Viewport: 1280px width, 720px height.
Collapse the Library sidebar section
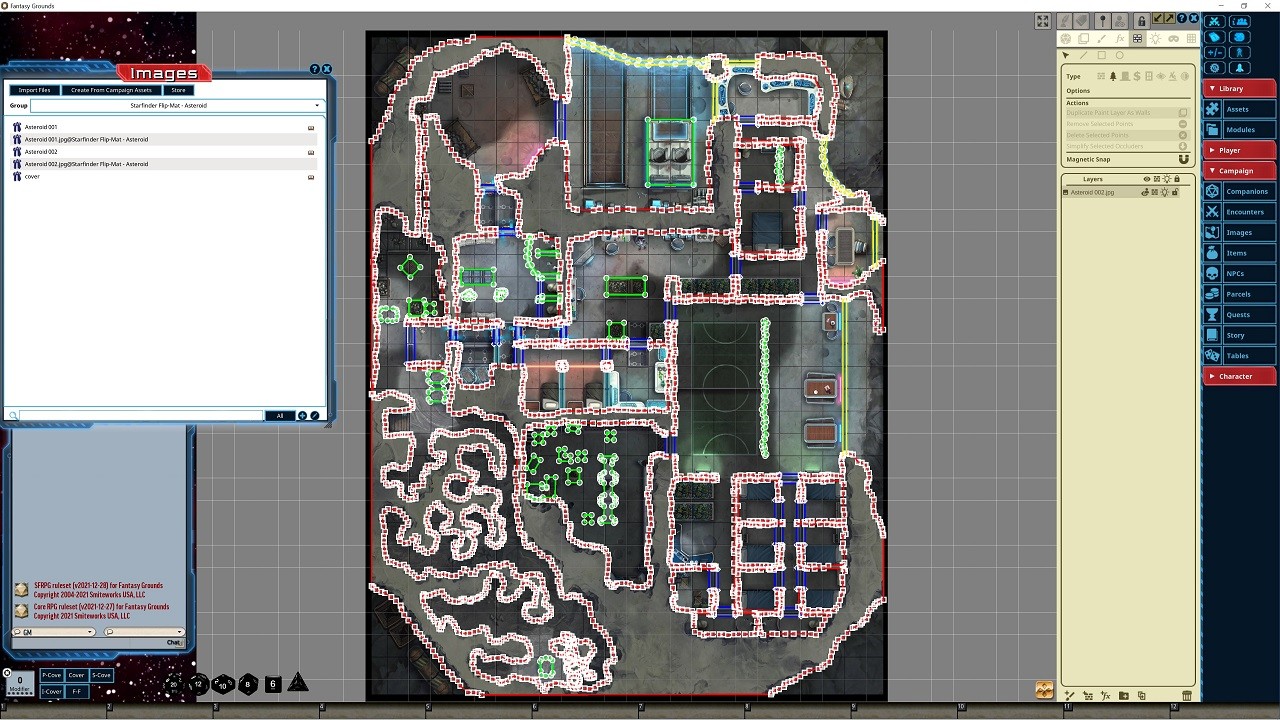1239,88
